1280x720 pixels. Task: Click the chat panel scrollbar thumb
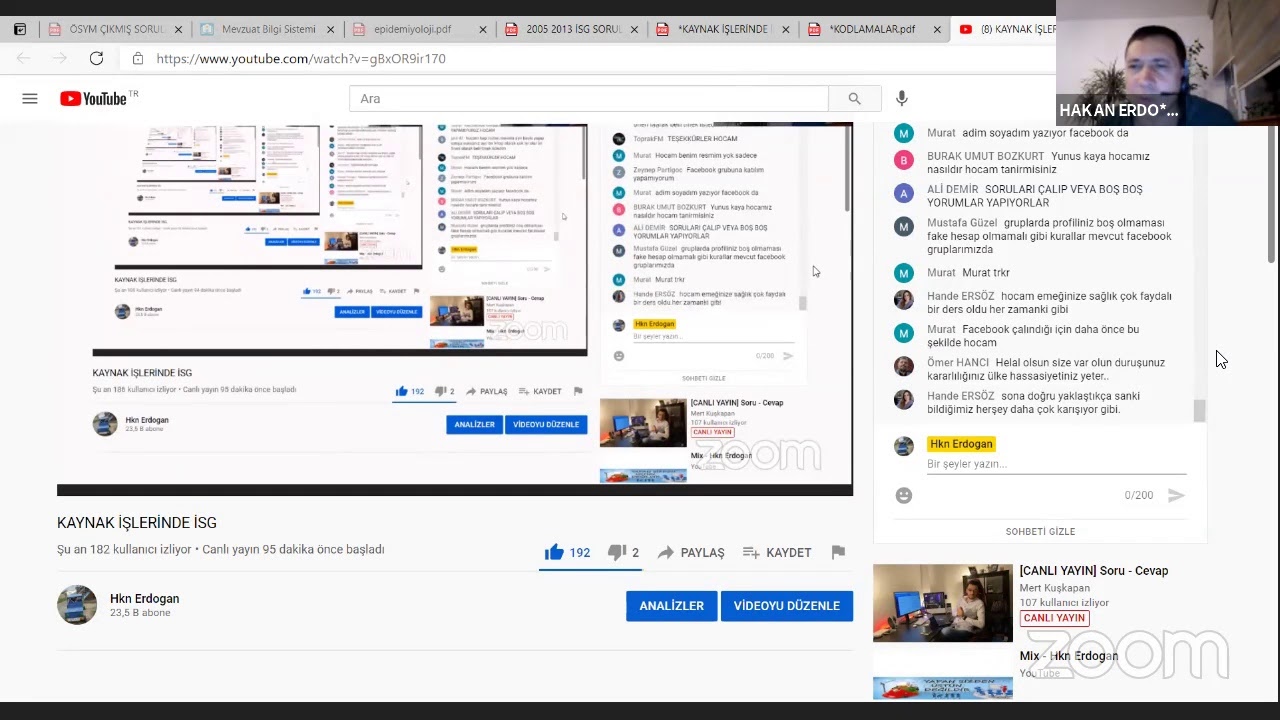click(1199, 410)
